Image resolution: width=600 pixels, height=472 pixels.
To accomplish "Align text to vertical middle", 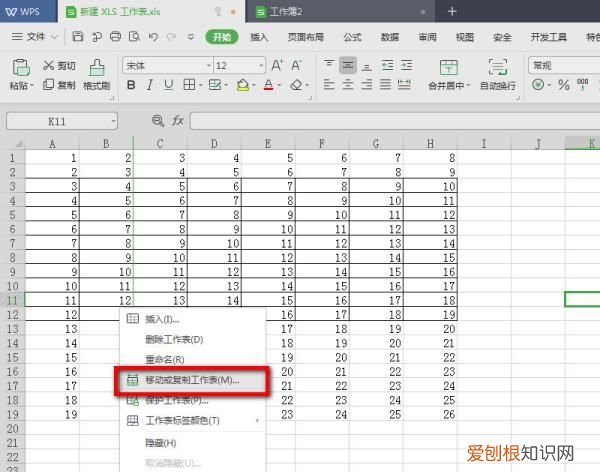I will point(347,65).
